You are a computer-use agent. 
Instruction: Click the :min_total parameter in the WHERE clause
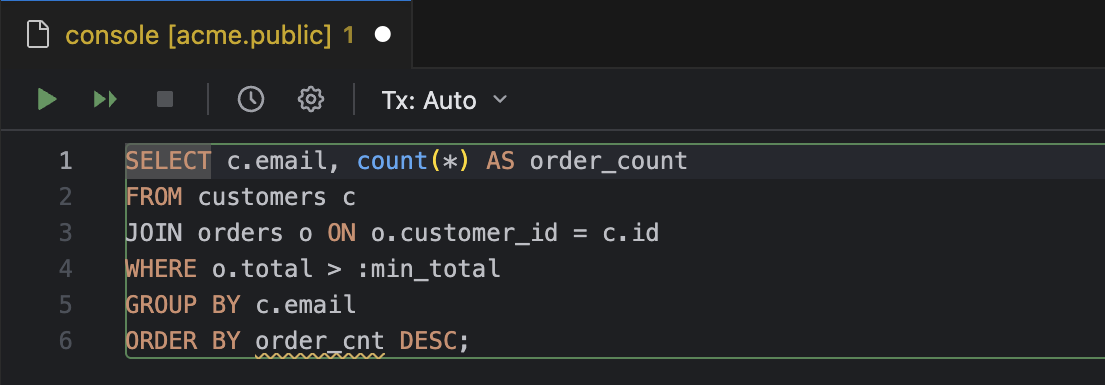(x=429, y=269)
